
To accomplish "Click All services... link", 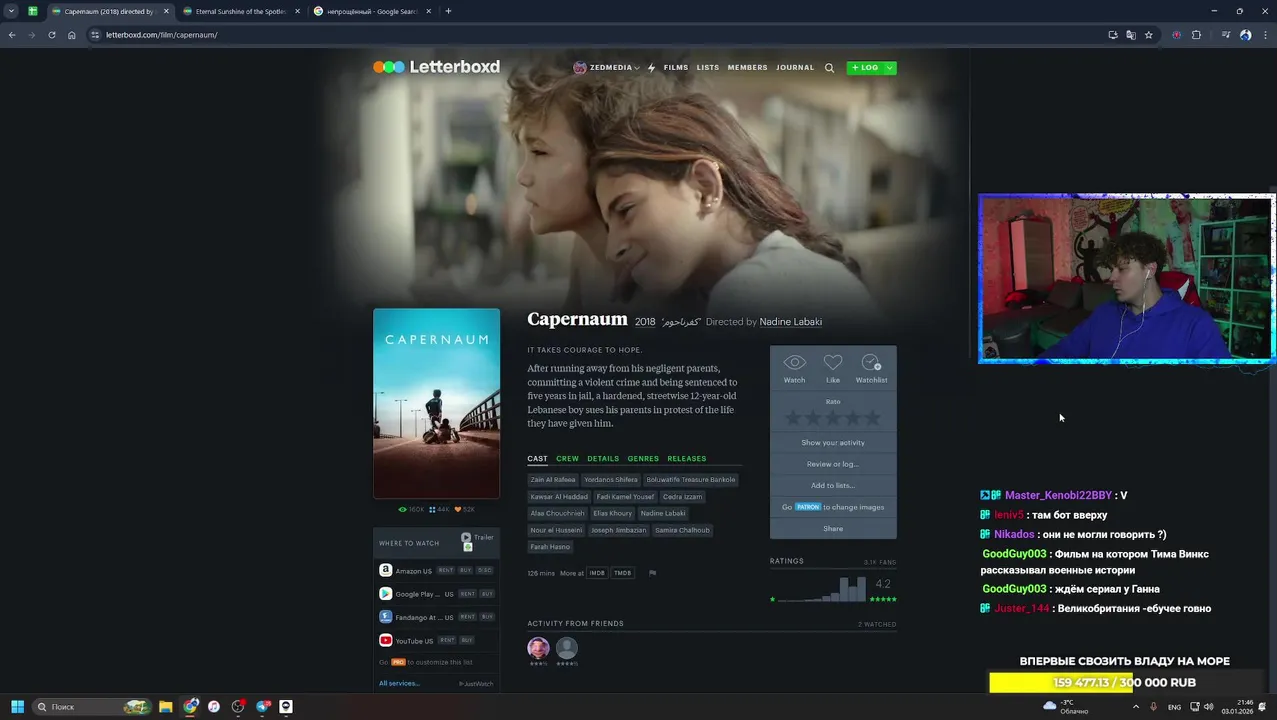I will click(x=399, y=683).
